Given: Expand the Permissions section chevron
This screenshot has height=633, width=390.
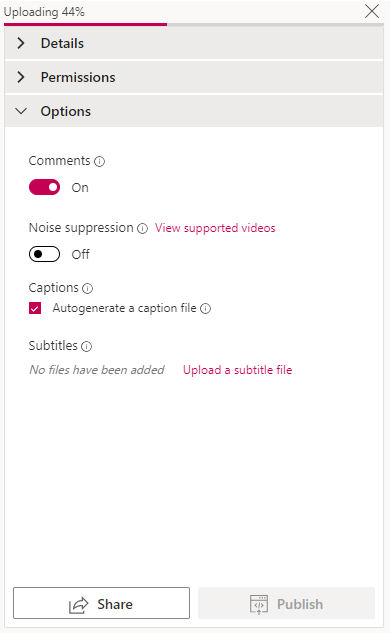Looking at the screenshot, I should click(21, 77).
